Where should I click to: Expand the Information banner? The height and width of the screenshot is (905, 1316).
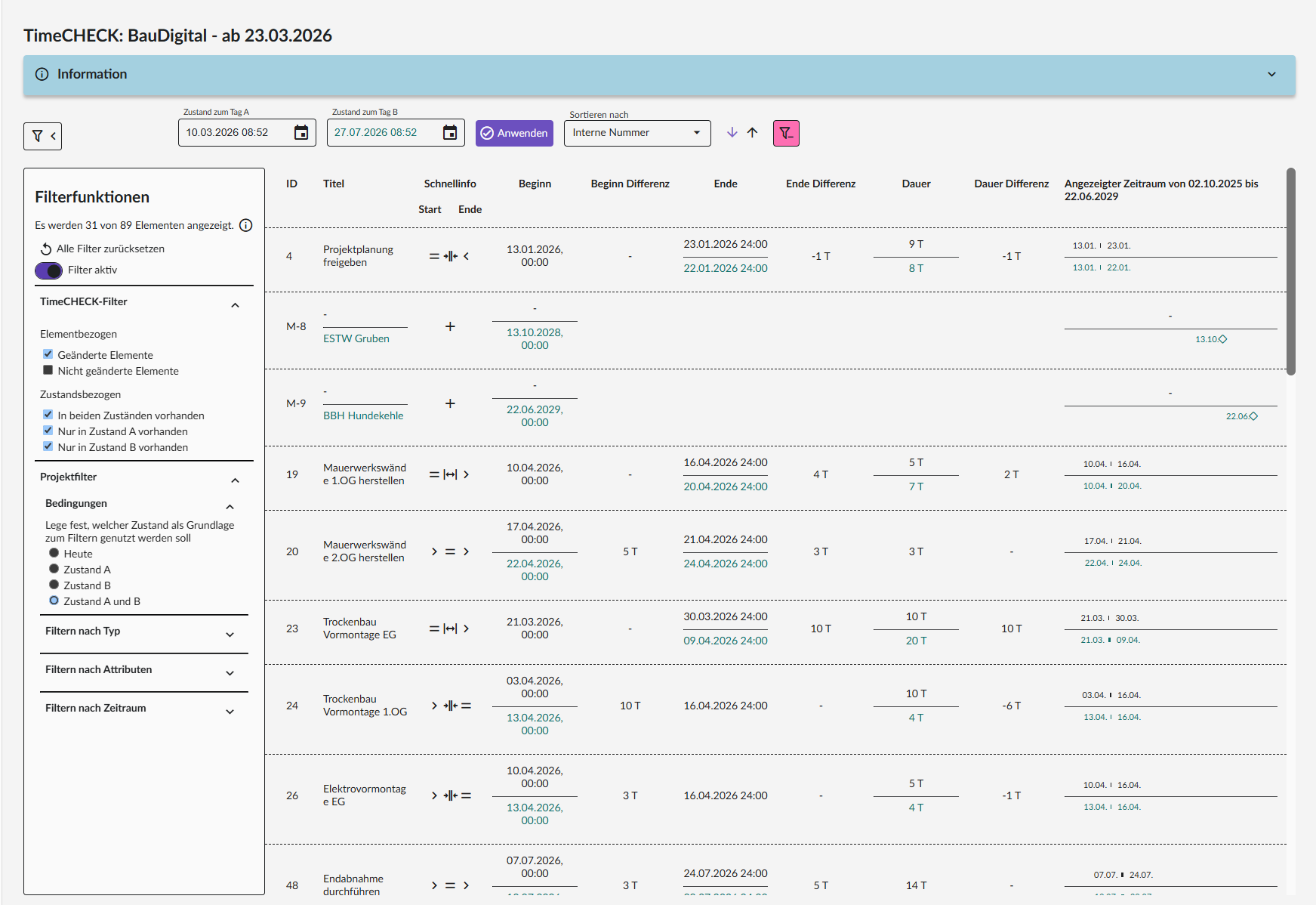(659, 74)
